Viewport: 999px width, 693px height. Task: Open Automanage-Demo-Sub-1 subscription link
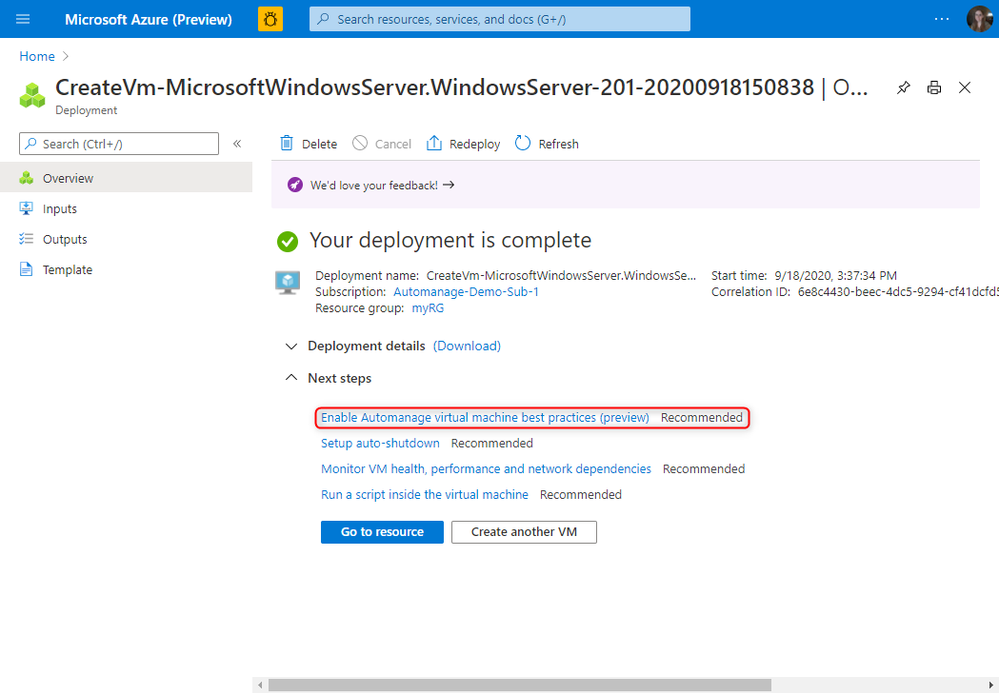click(466, 292)
